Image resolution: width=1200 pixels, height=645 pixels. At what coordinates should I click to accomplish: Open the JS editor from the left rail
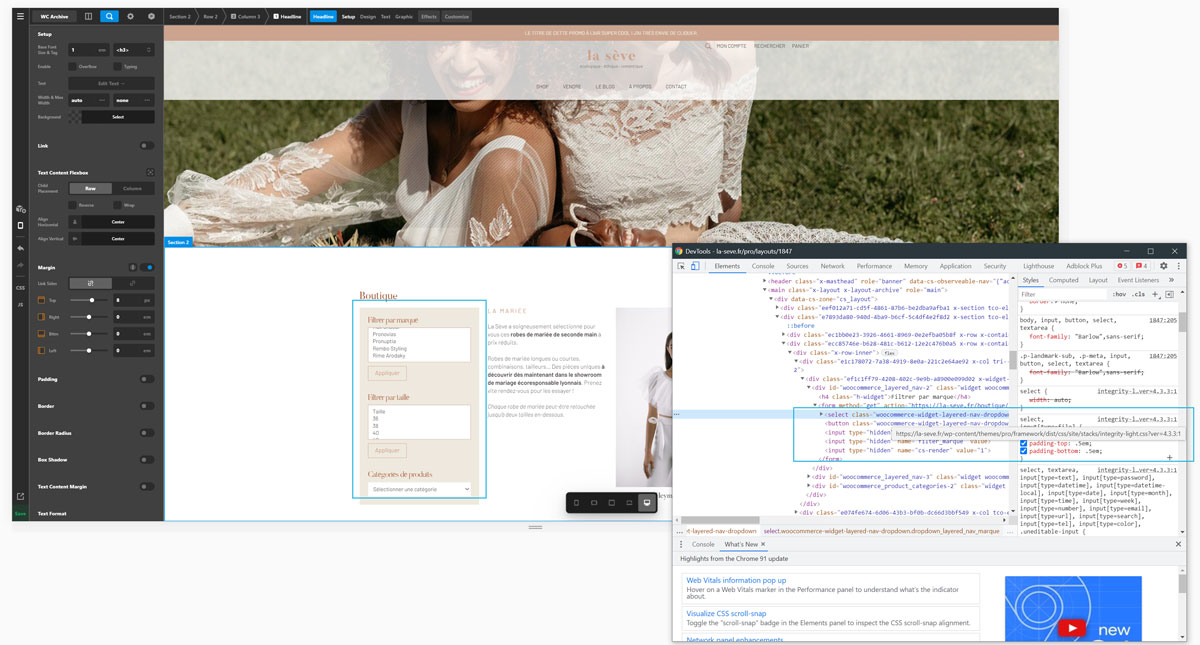(20, 304)
